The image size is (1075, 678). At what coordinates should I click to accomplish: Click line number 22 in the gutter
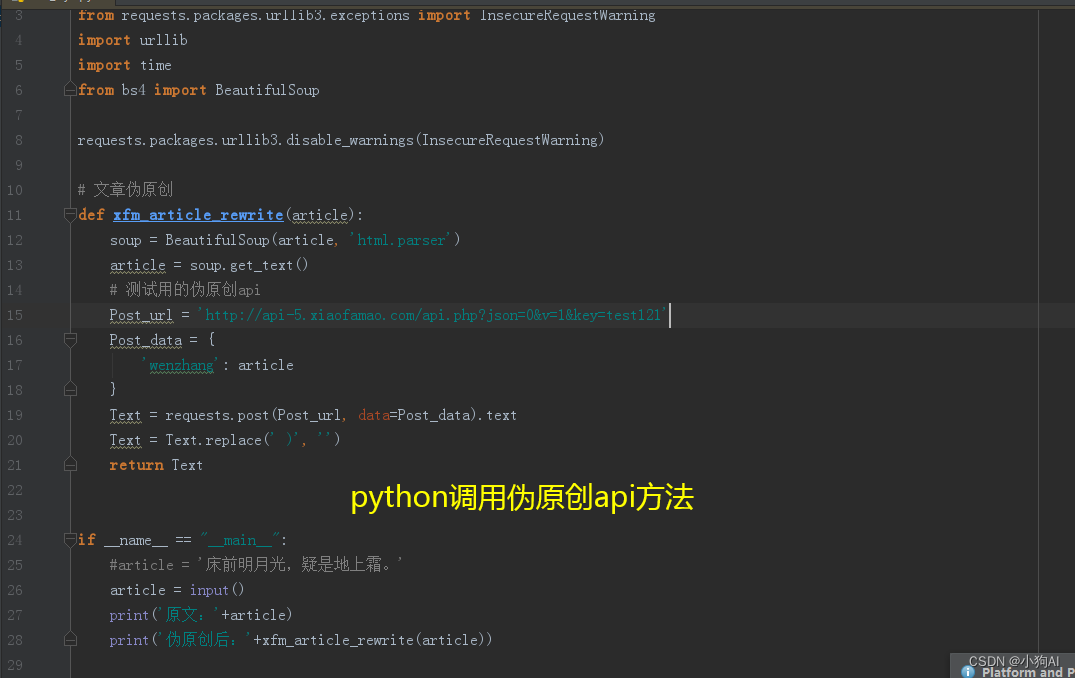pyautogui.click(x=14, y=490)
